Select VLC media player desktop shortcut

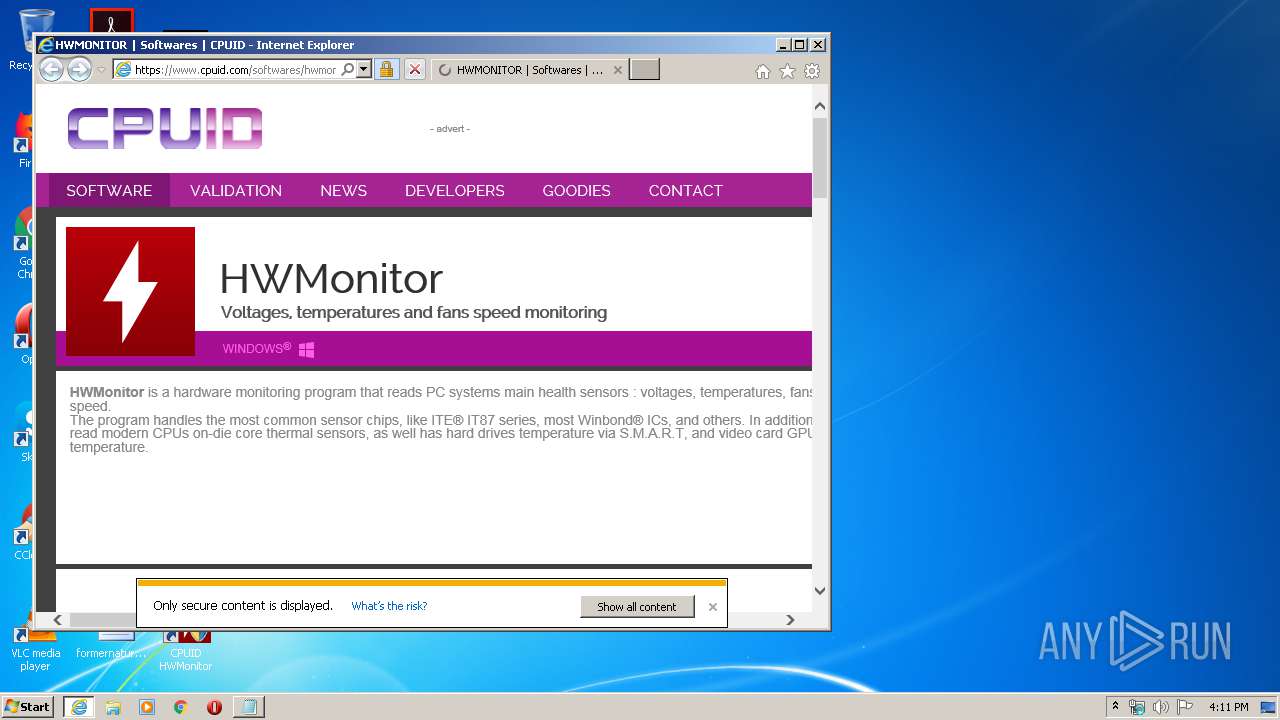[x=36, y=651]
